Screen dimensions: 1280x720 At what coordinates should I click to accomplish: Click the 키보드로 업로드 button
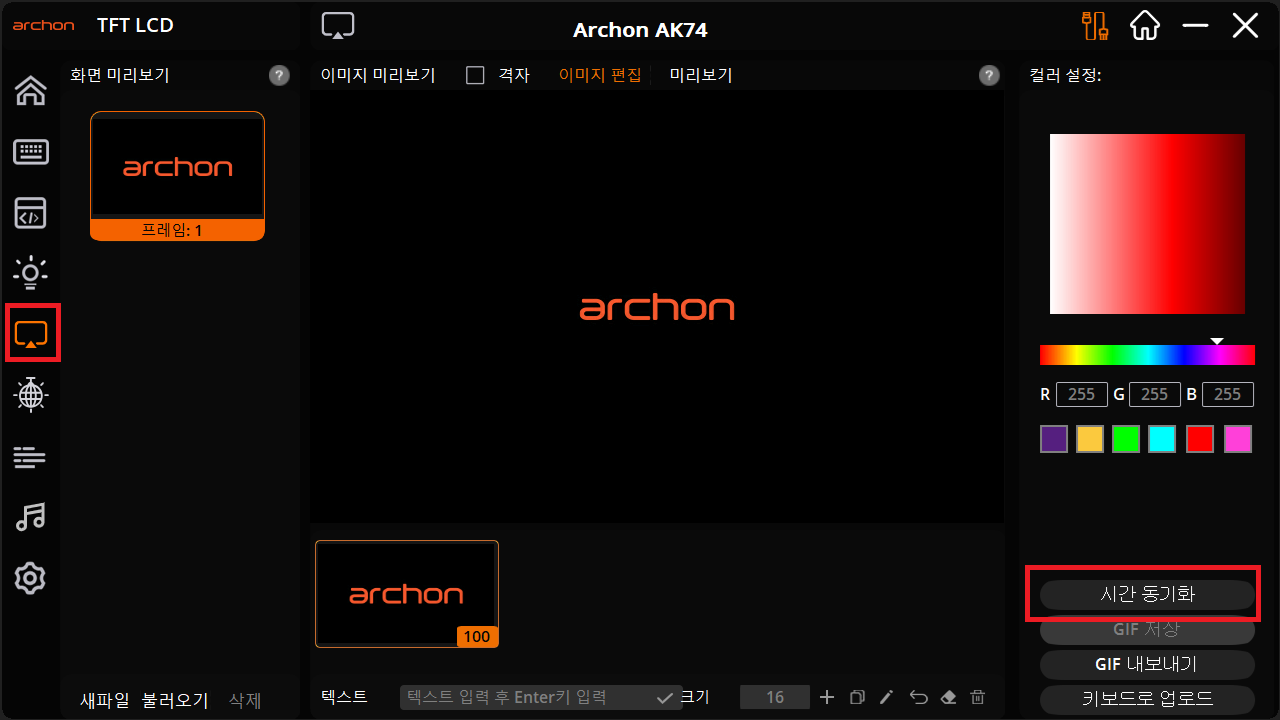[x=1148, y=699]
